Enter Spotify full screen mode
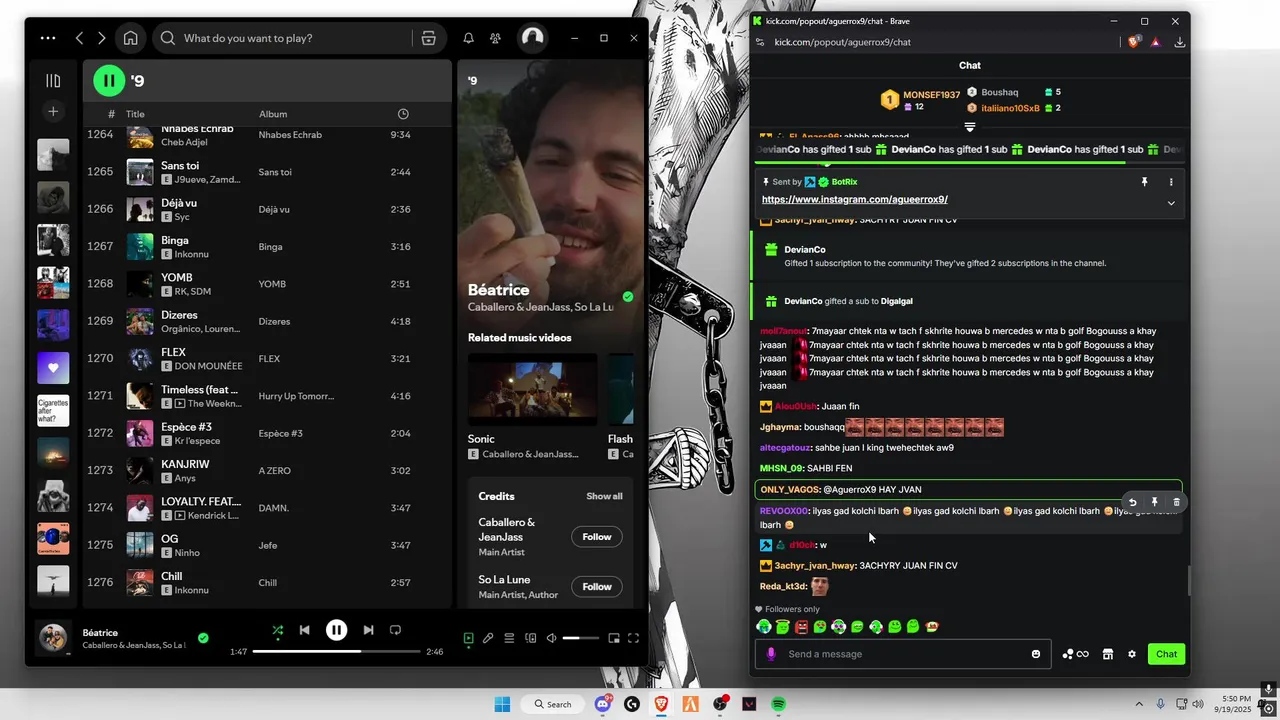The image size is (1280, 720). pyautogui.click(x=633, y=638)
